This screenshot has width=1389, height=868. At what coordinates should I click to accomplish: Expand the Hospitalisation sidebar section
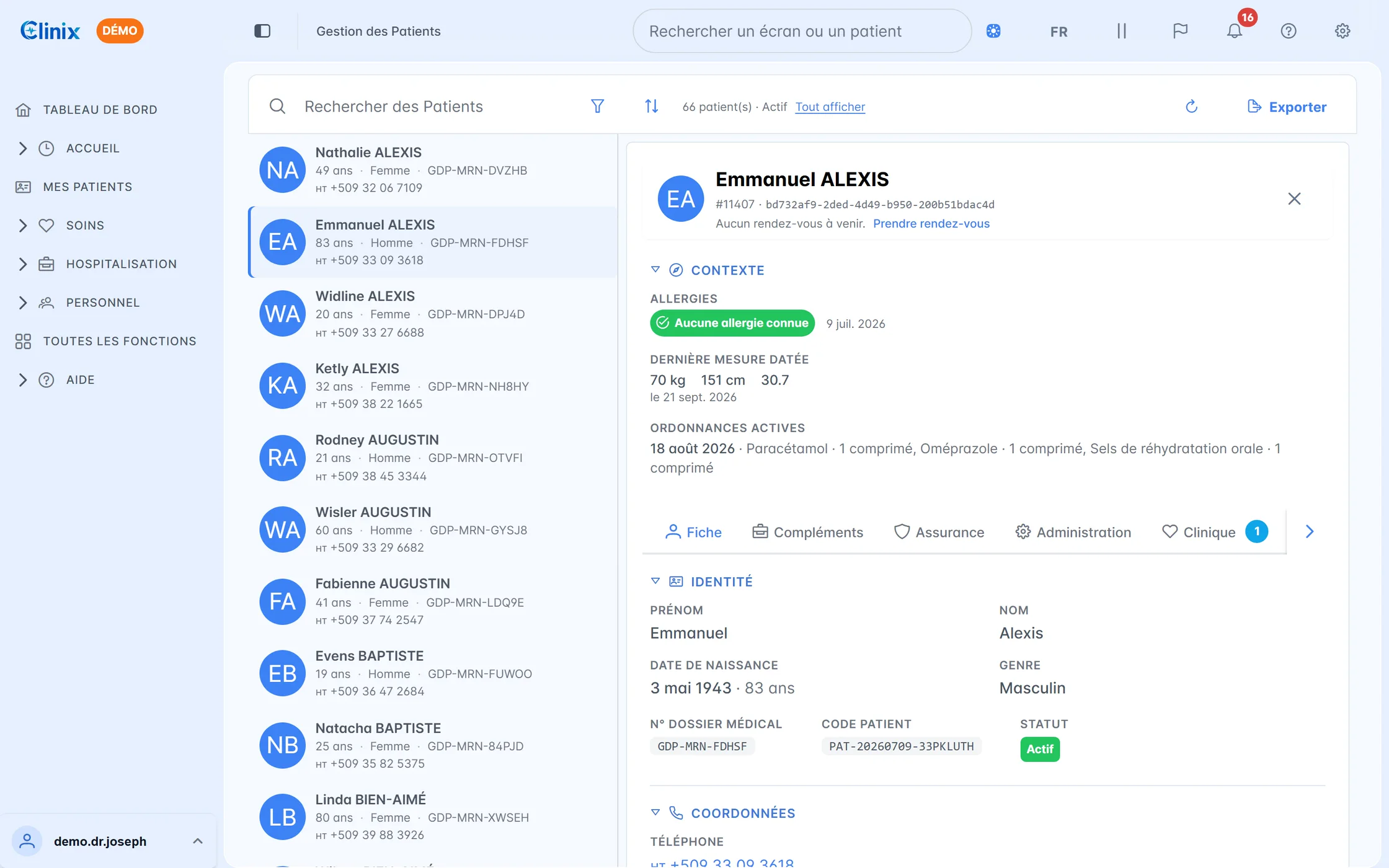click(23, 264)
